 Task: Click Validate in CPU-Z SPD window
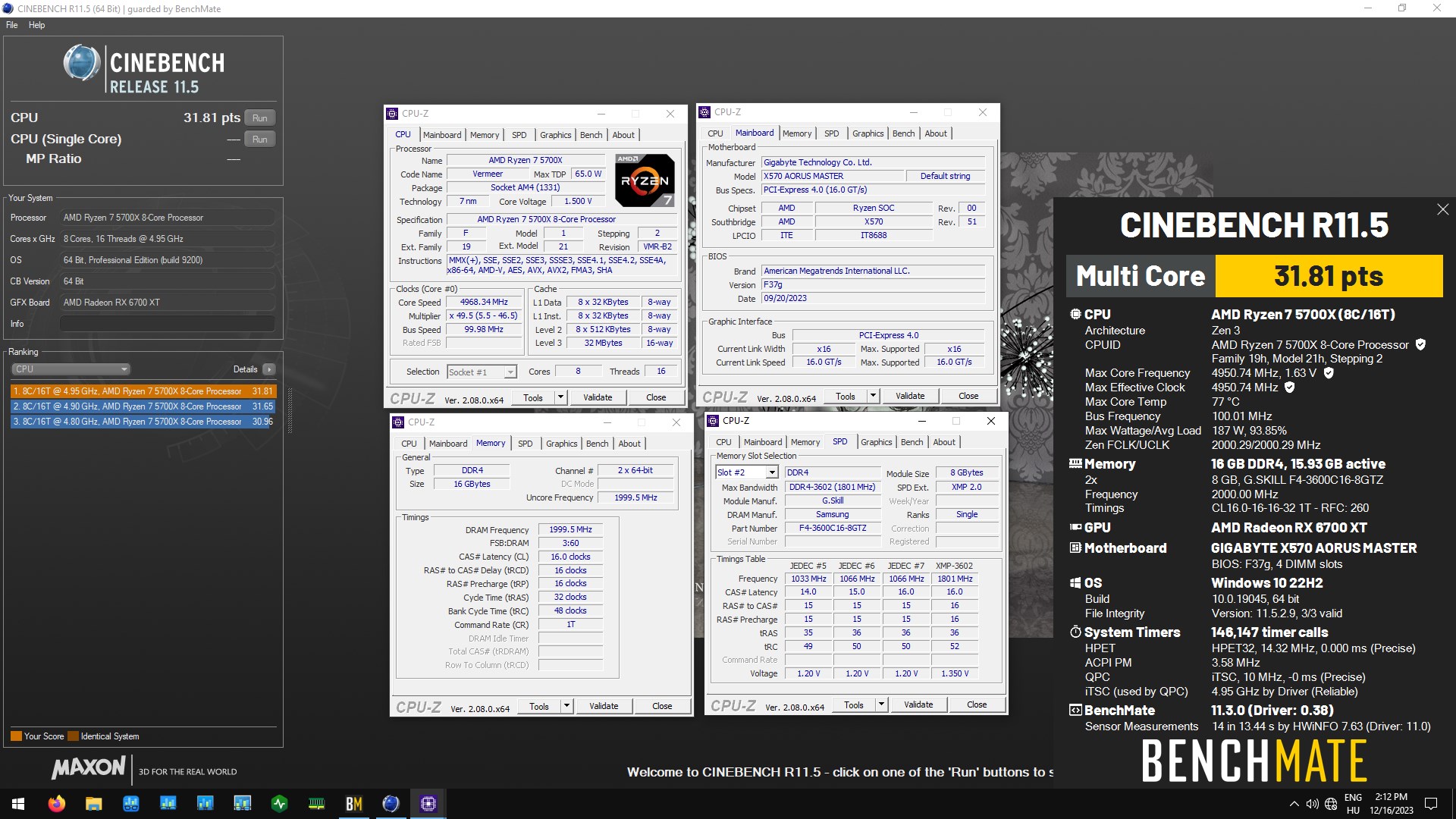click(918, 704)
